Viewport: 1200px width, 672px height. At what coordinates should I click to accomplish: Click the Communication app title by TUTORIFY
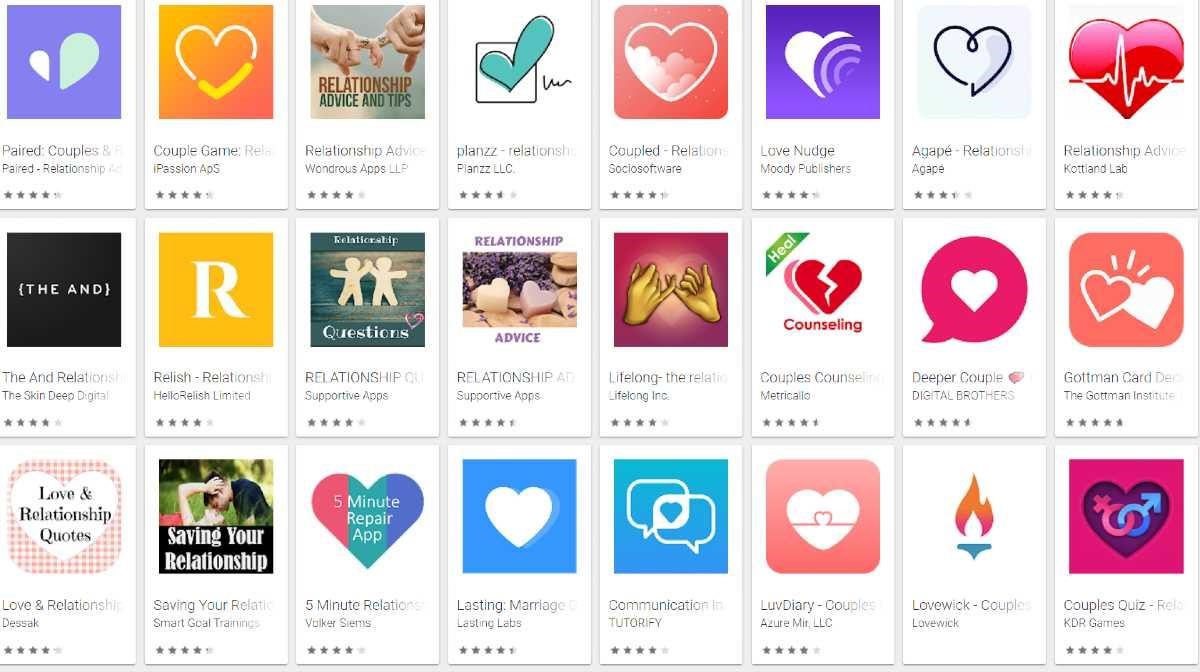666,605
